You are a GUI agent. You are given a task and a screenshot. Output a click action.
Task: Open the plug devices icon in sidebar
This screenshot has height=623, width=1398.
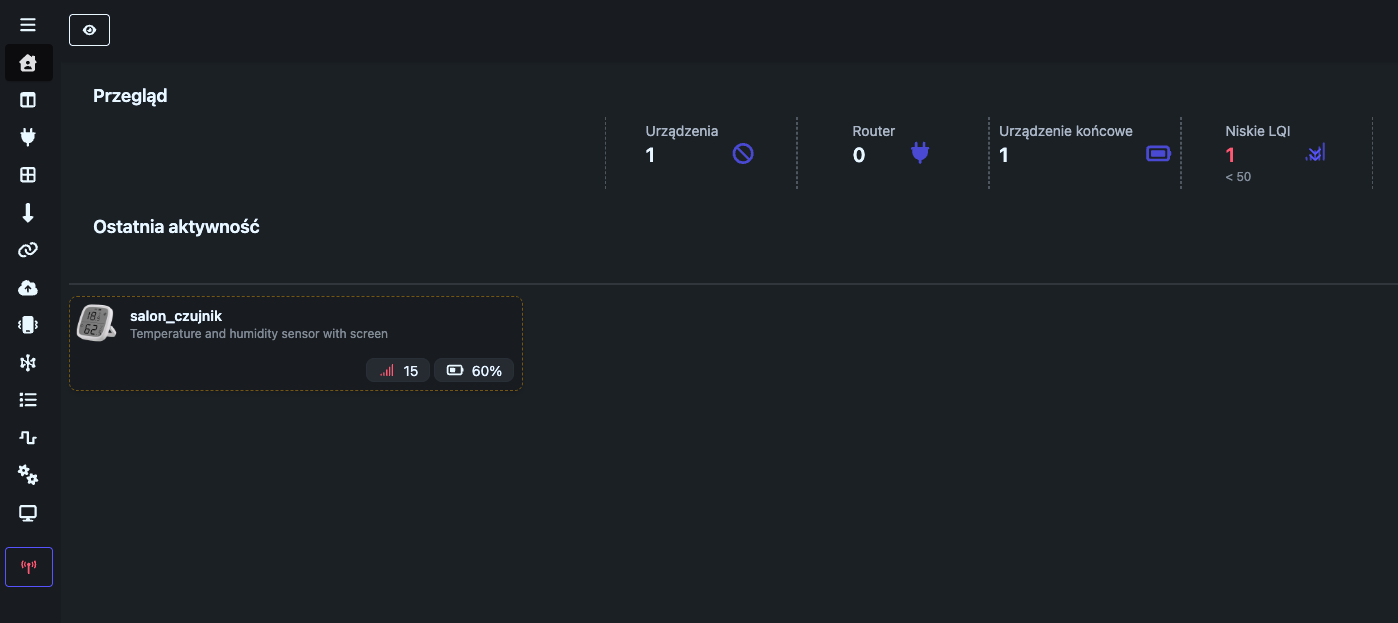pyautogui.click(x=28, y=137)
